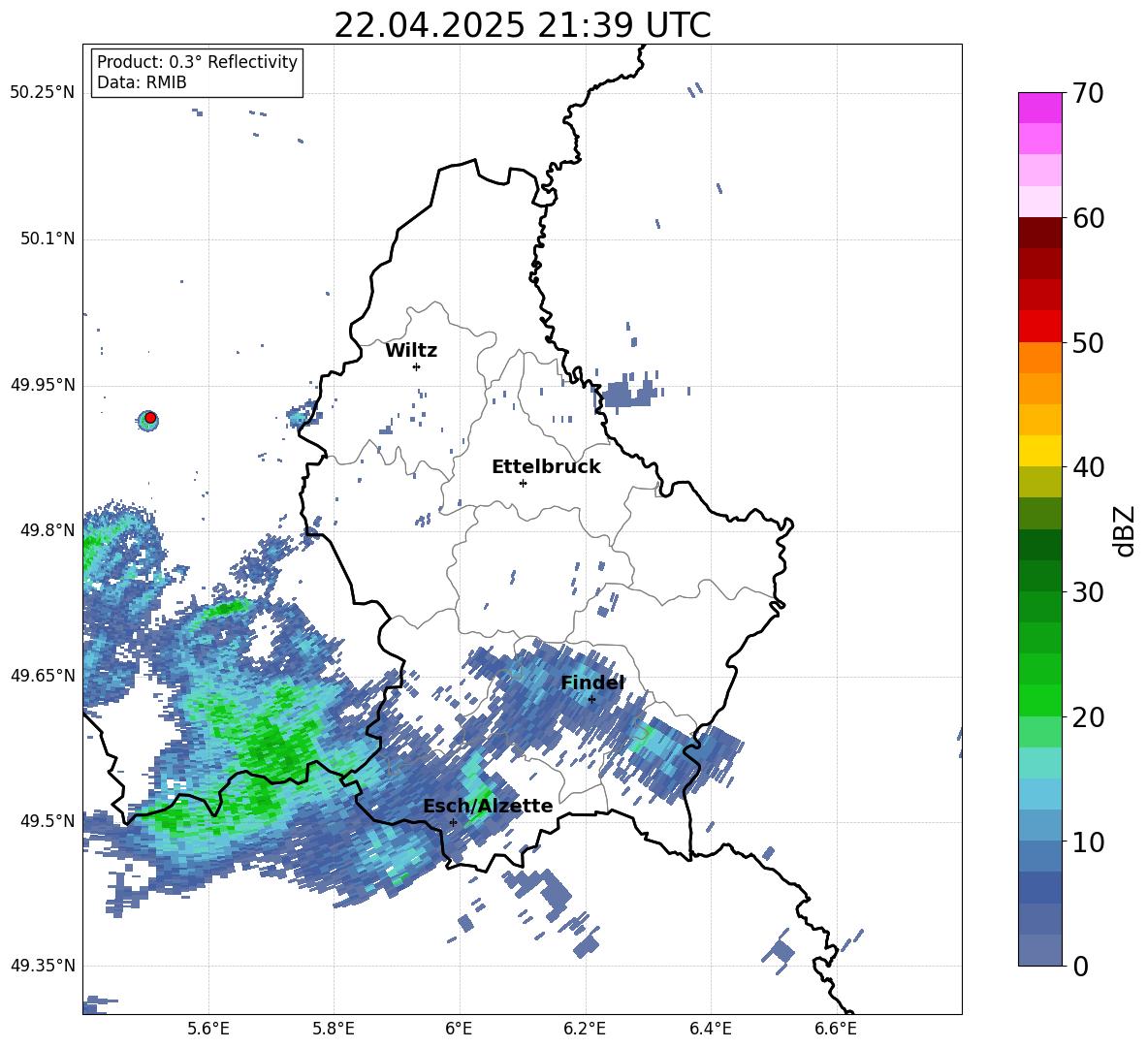Click the Ettelbruck cross marker
This screenshot has width=1148, height=1048.
pyautogui.click(x=523, y=483)
